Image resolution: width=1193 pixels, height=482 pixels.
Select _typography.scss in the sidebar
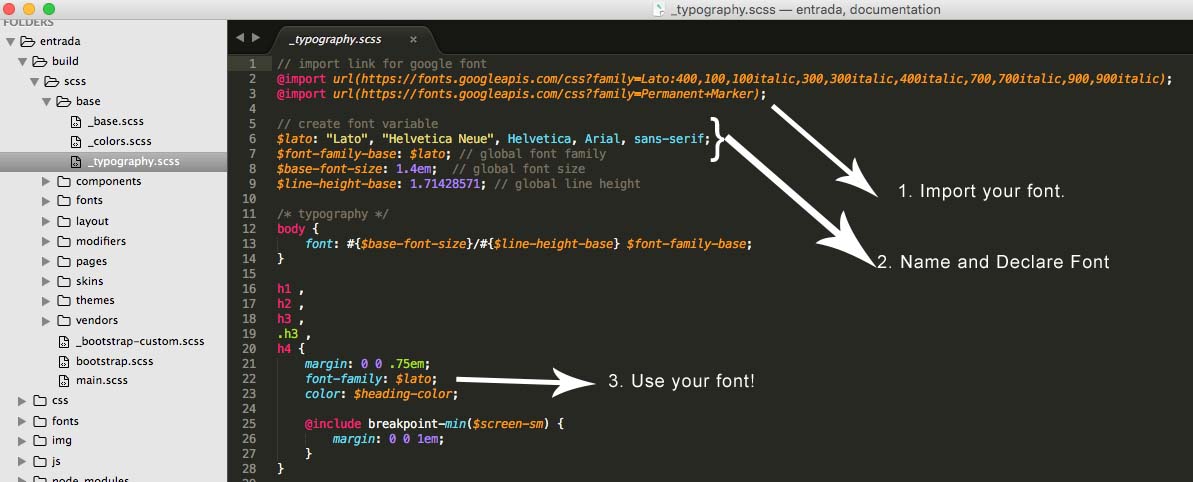[x=133, y=161]
